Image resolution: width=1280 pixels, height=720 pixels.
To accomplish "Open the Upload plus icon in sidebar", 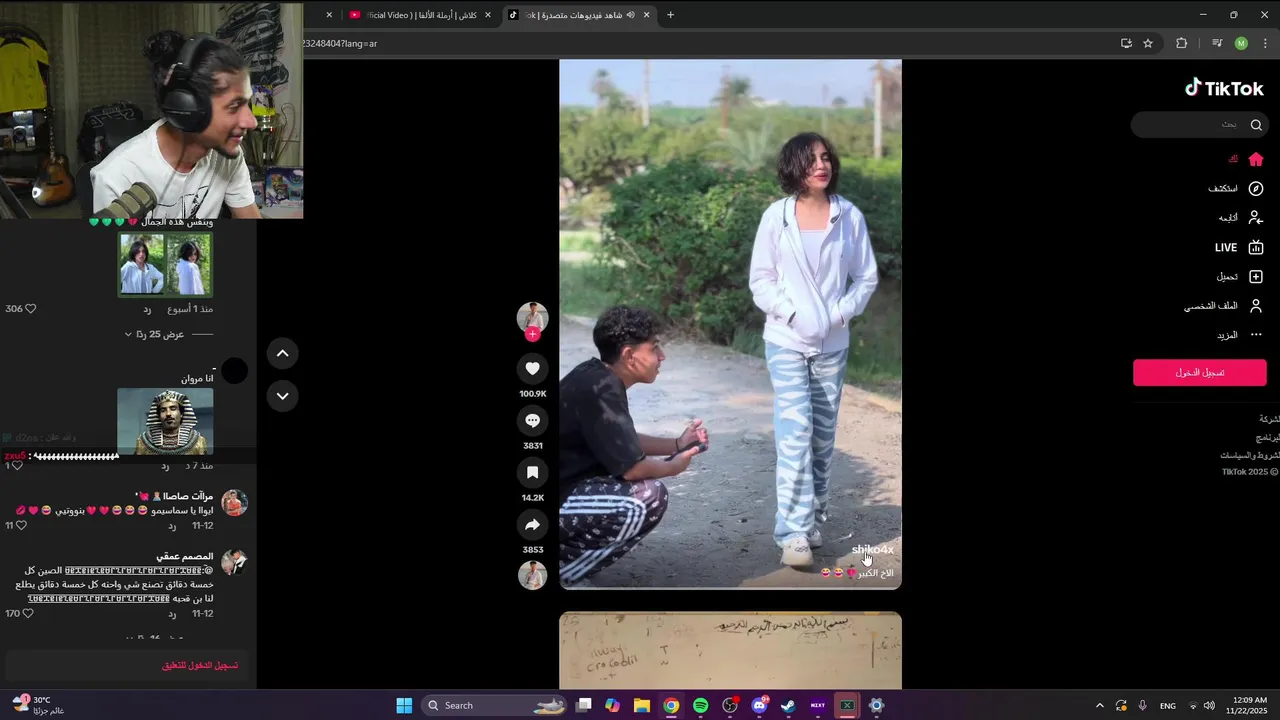I will point(1256,276).
